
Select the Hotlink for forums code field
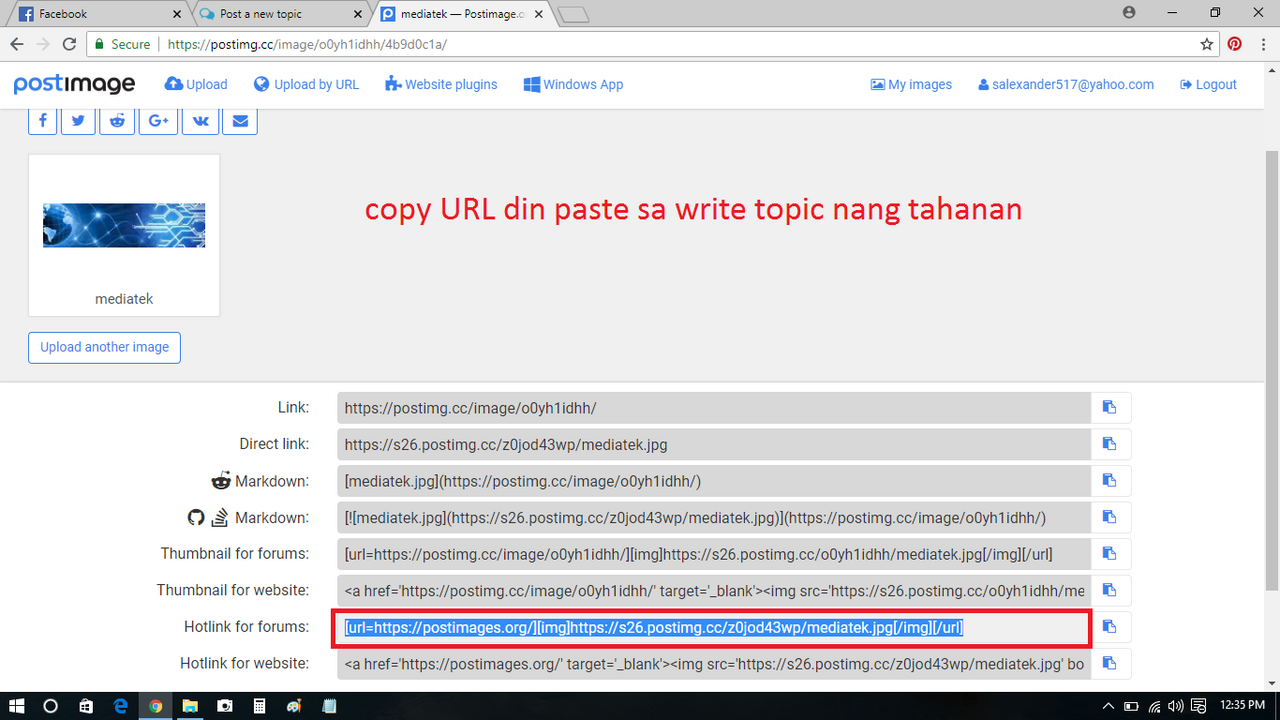tap(714, 627)
